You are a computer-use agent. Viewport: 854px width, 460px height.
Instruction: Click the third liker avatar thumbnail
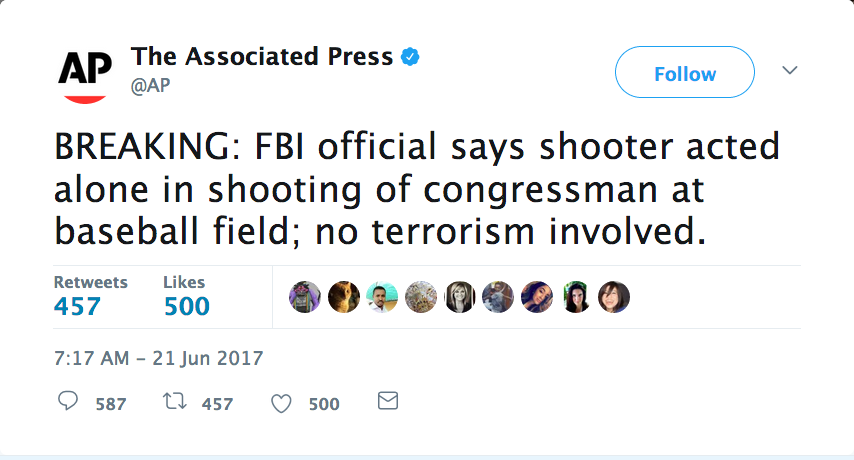[382, 297]
